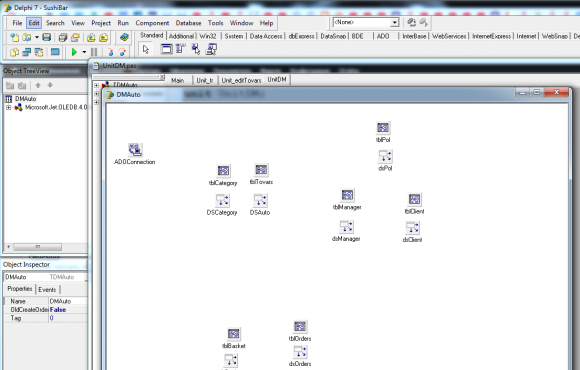This screenshot has height=370, width=580.
Task: Select the tblCategory table component
Action: pyautogui.click(x=223, y=171)
